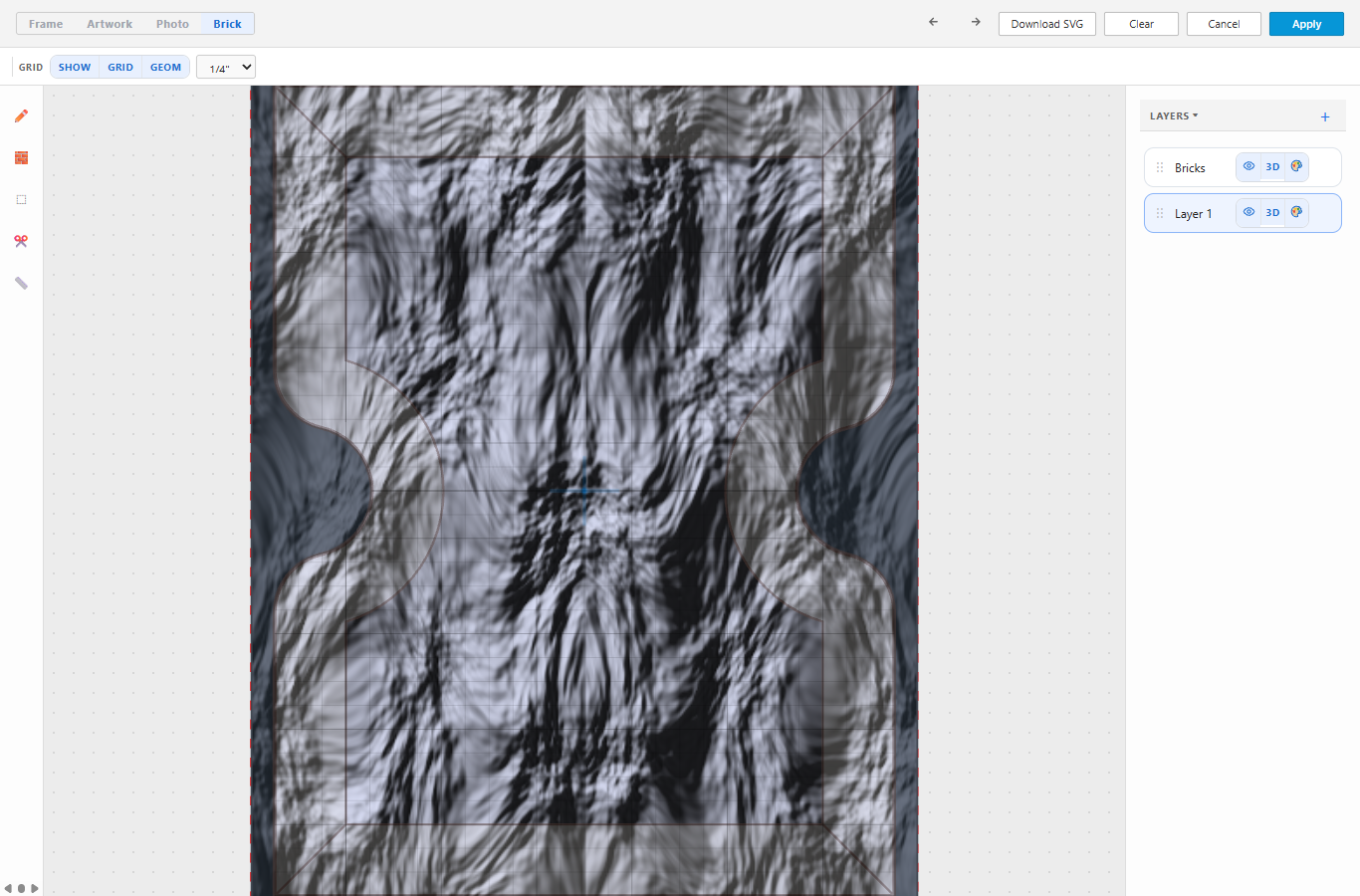Toggle 3D on Layer 1
The image size is (1360, 896).
pos(1272,212)
